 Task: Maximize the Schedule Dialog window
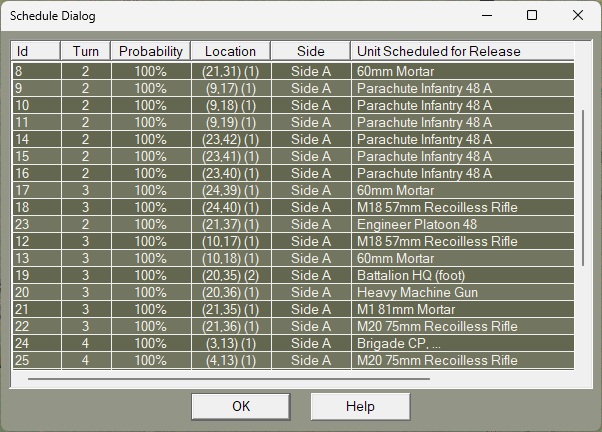coord(532,15)
